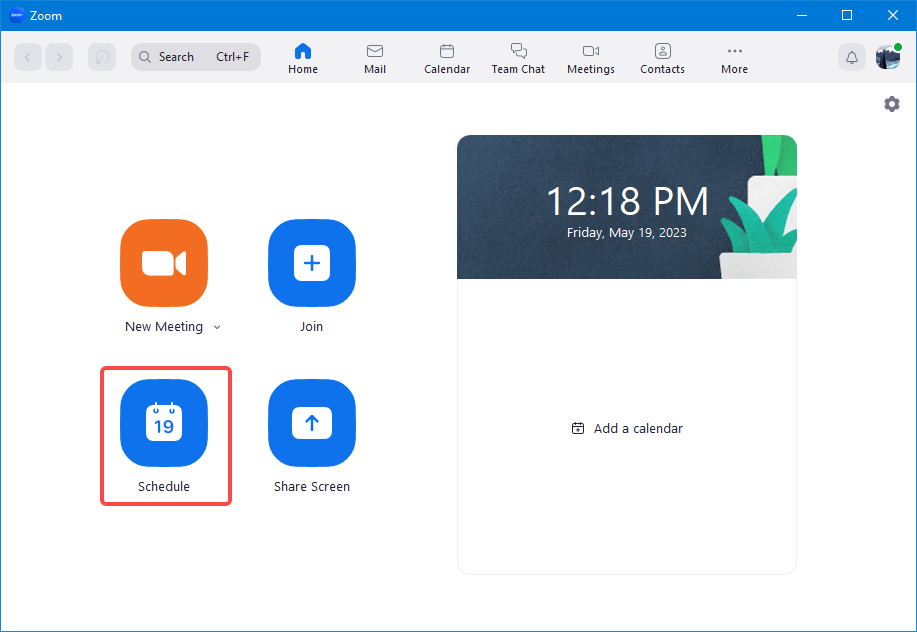The height and width of the screenshot is (632, 917).
Task: Open your profile avatar menu
Action: (x=887, y=57)
